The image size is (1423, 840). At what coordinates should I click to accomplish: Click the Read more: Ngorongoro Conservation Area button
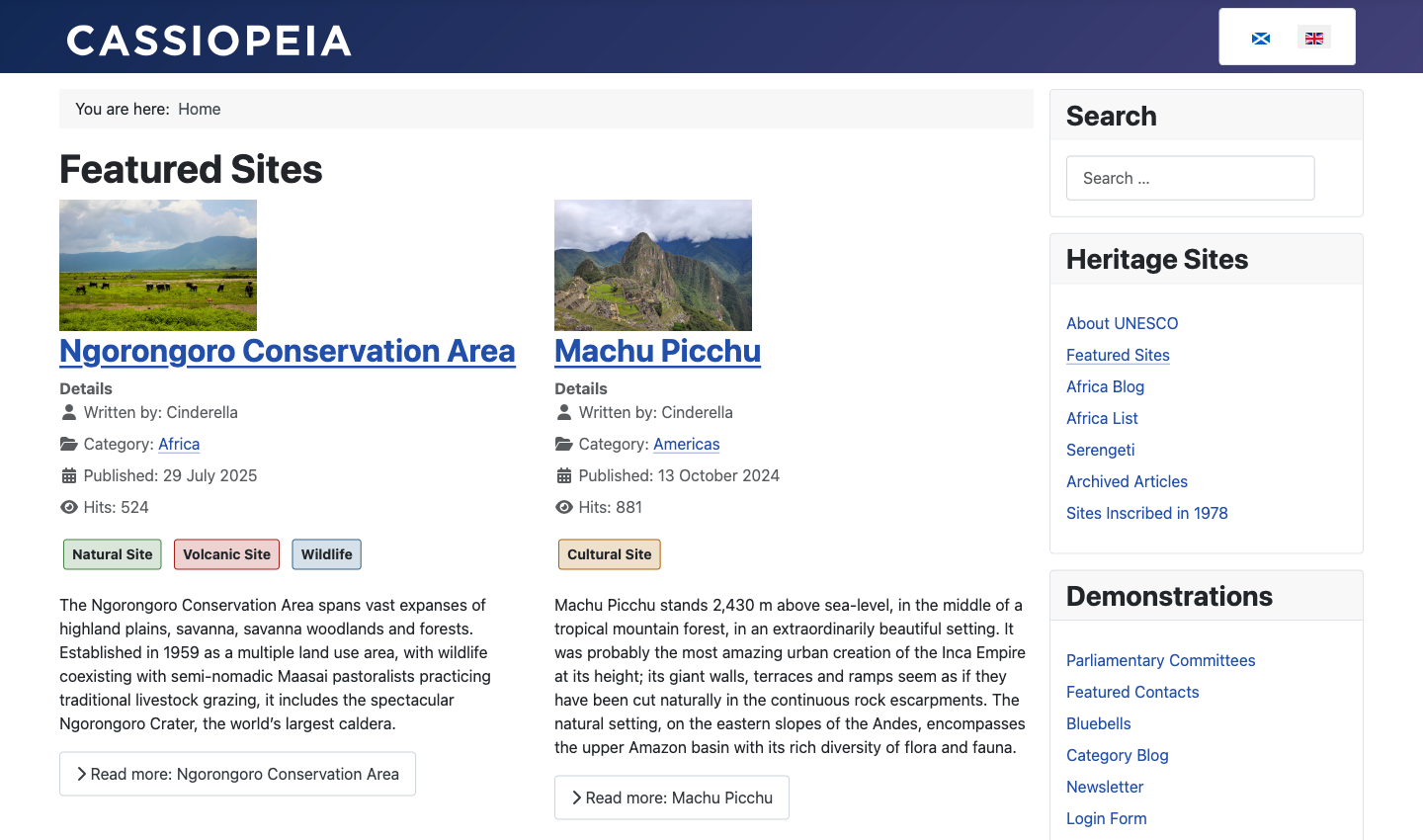(x=237, y=774)
